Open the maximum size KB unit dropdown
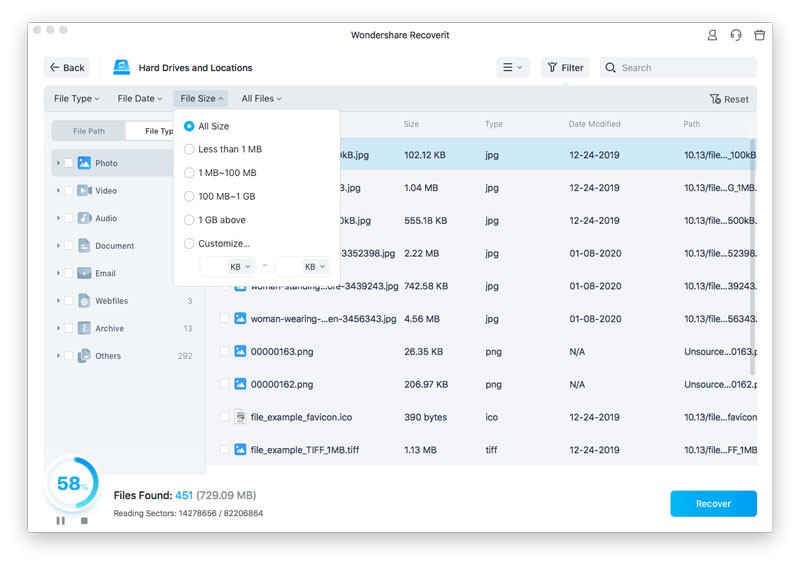This screenshot has width=800, height=565. coord(315,266)
